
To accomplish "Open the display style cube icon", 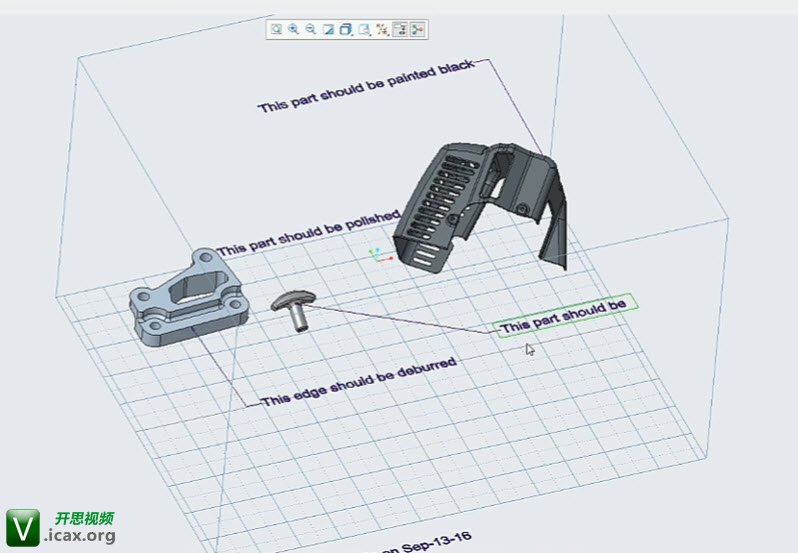I will click(x=346, y=30).
